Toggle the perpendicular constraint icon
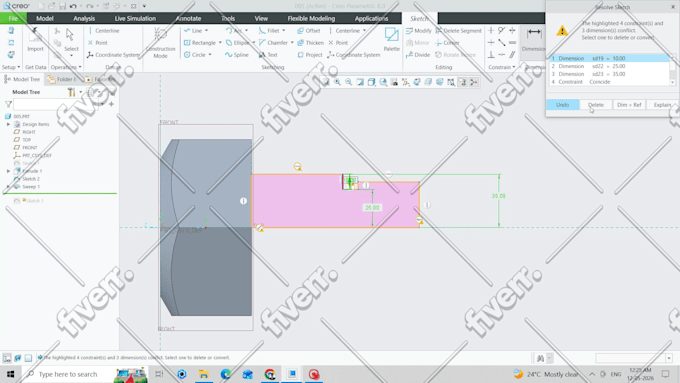 491,55
